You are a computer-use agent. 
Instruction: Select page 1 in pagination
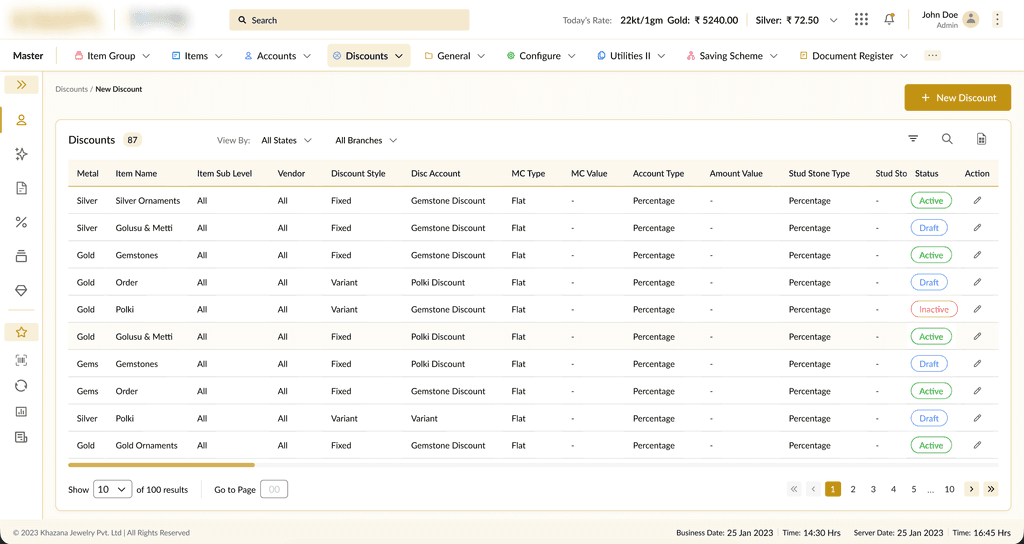coord(833,489)
